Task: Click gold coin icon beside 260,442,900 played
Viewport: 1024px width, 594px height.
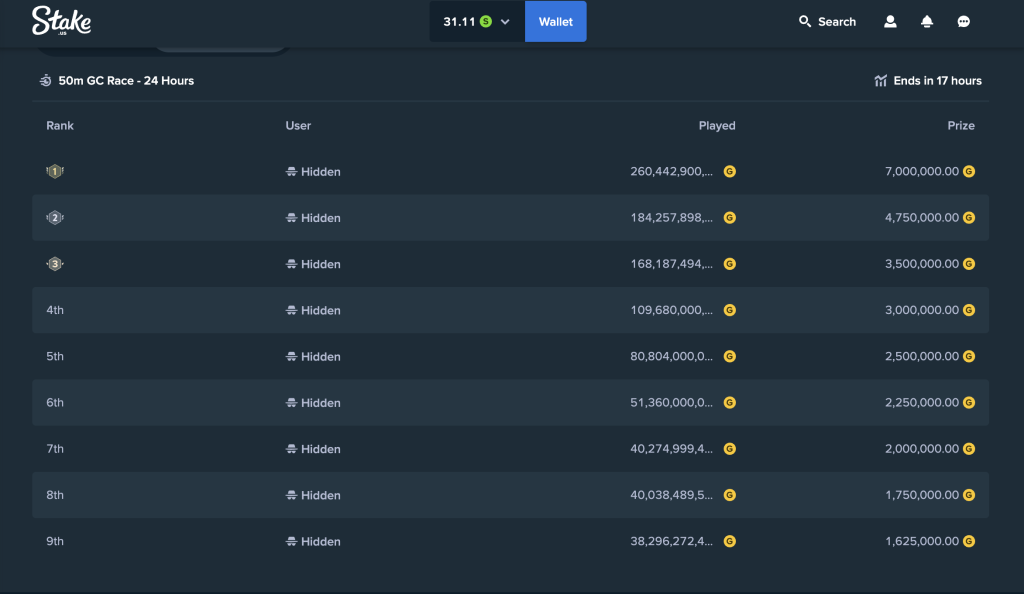Action: pyautogui.click(x=729, y=172)
